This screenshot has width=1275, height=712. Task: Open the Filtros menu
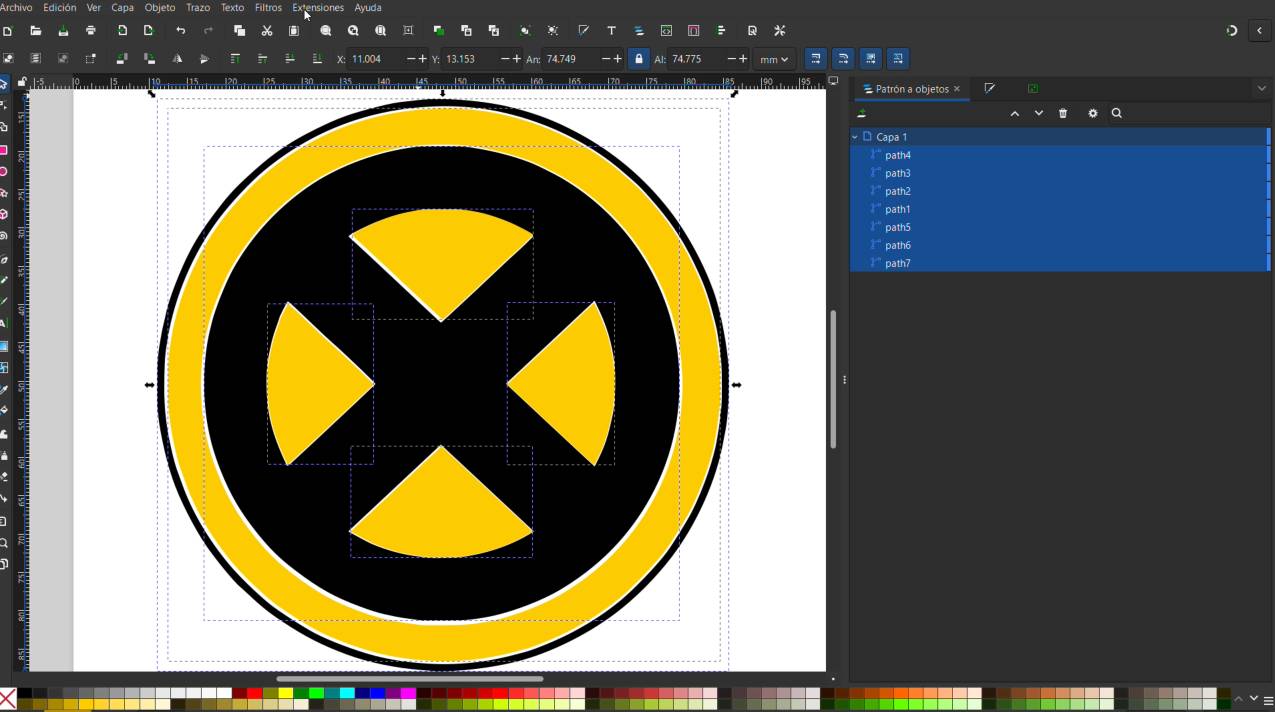[x=268, y=7]
